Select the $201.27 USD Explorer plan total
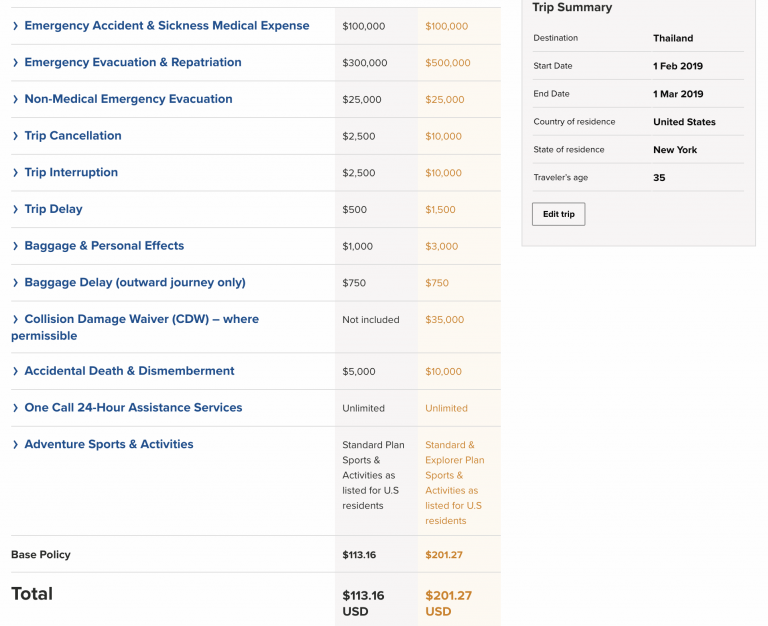 [448, 602]
